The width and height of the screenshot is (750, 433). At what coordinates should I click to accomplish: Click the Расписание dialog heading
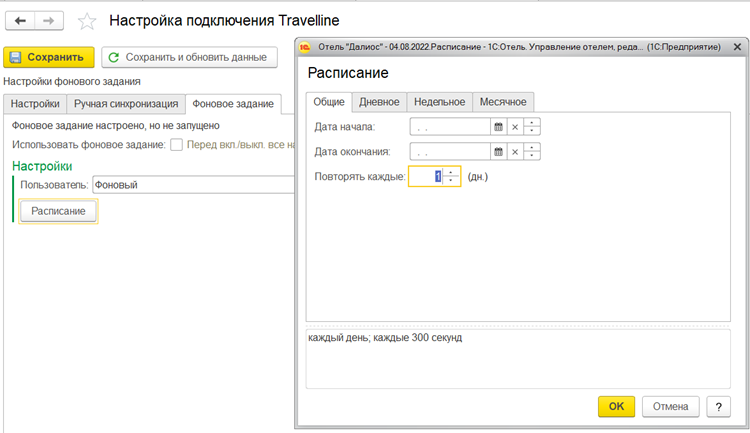(348, 73)
